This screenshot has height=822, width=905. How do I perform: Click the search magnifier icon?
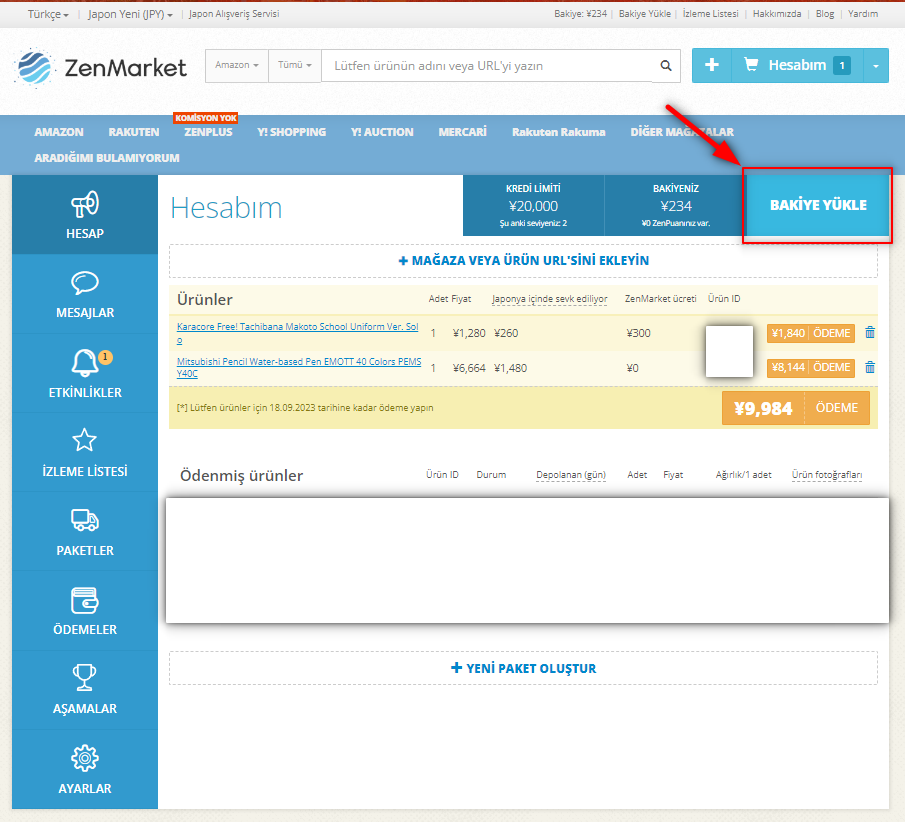point(666,66)
